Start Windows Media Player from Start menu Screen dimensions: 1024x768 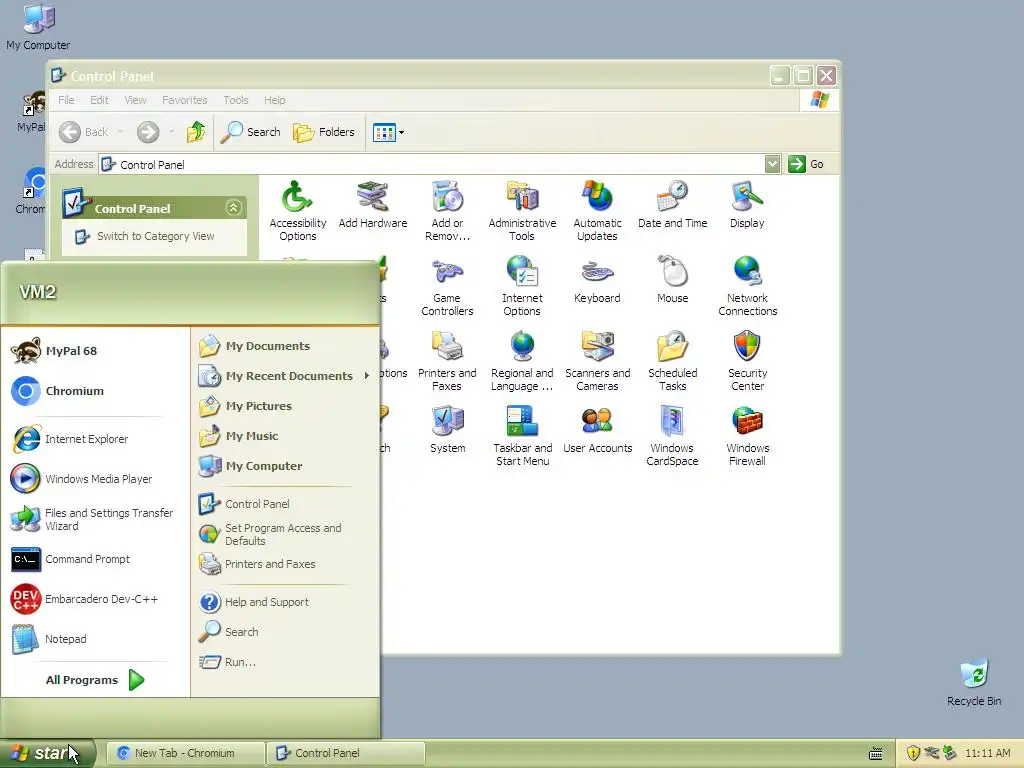(95, 479)
